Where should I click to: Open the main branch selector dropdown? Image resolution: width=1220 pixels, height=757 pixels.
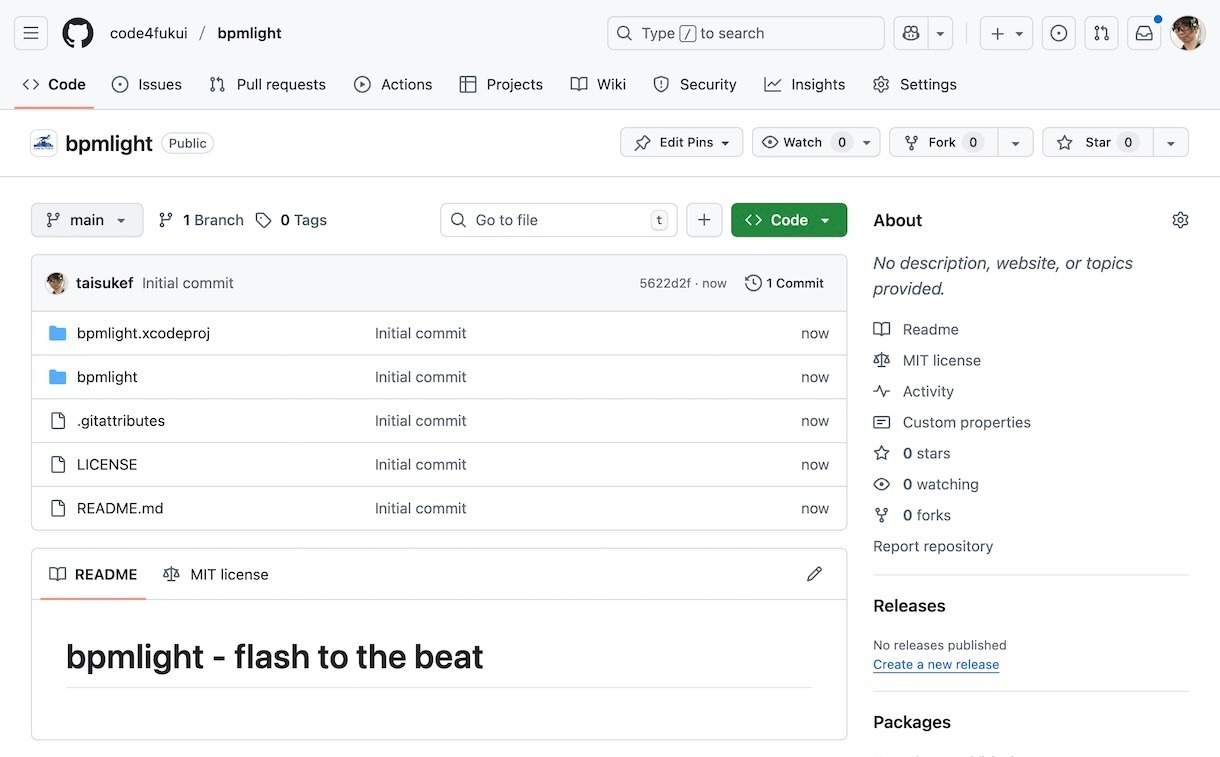click(87, 220)
